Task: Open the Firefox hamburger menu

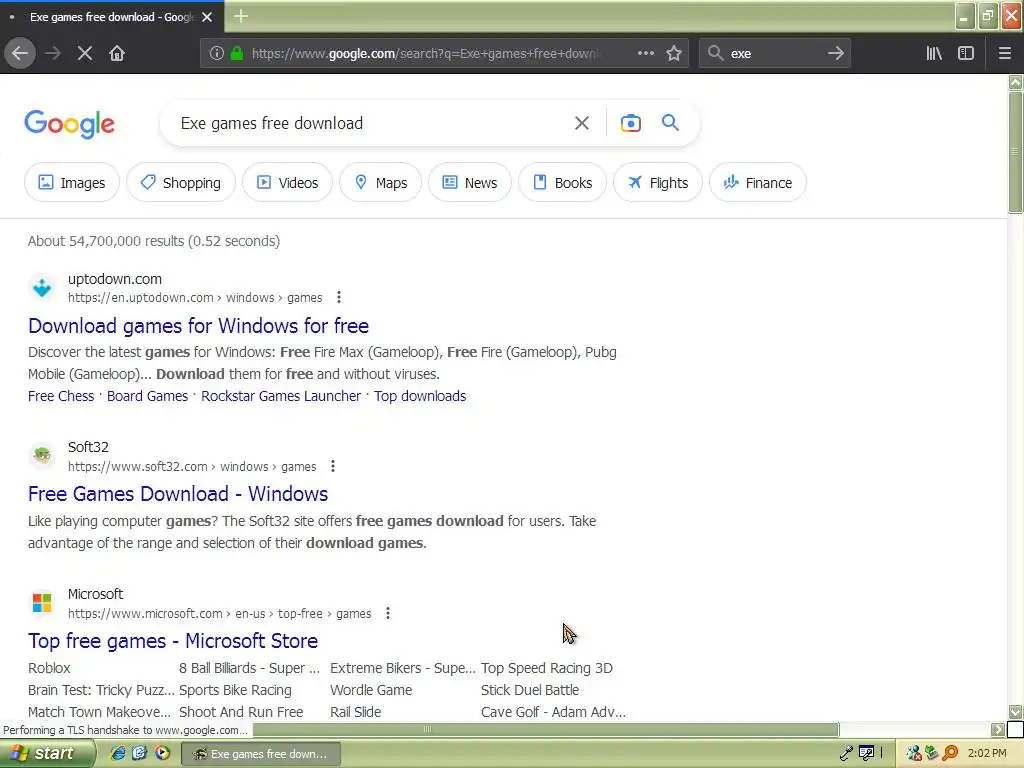Action: click(x=1004, y=54)
